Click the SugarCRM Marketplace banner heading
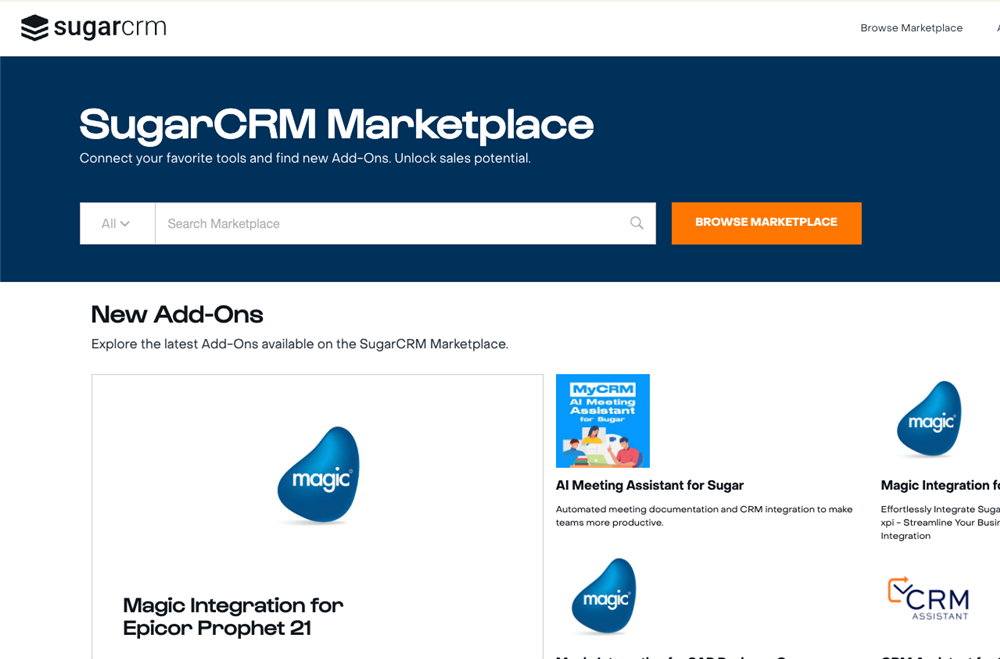Viewport: 1000px width, 659px height. (x=336, y=125)
